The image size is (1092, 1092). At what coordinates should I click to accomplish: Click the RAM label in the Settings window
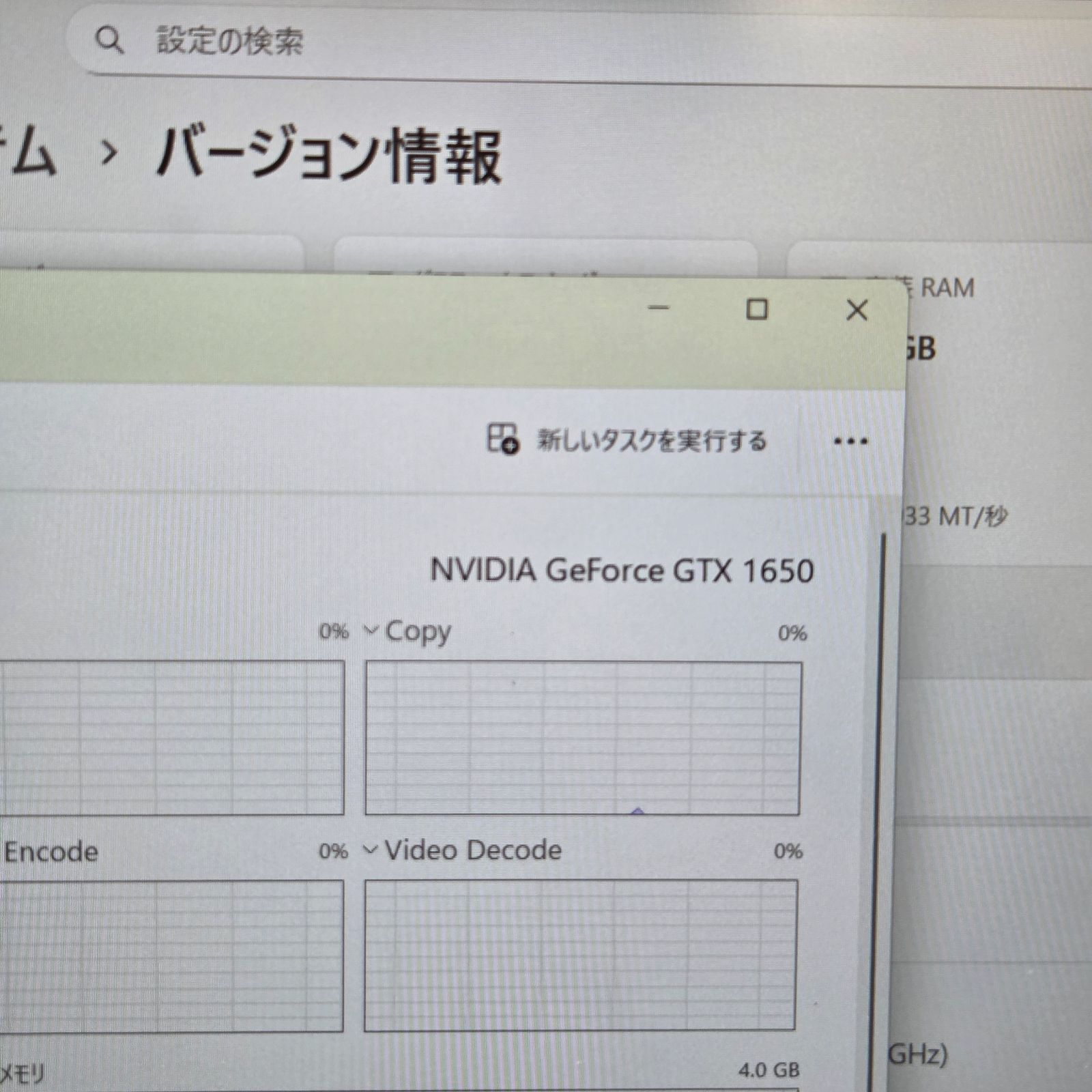click(x=947, y=287)
